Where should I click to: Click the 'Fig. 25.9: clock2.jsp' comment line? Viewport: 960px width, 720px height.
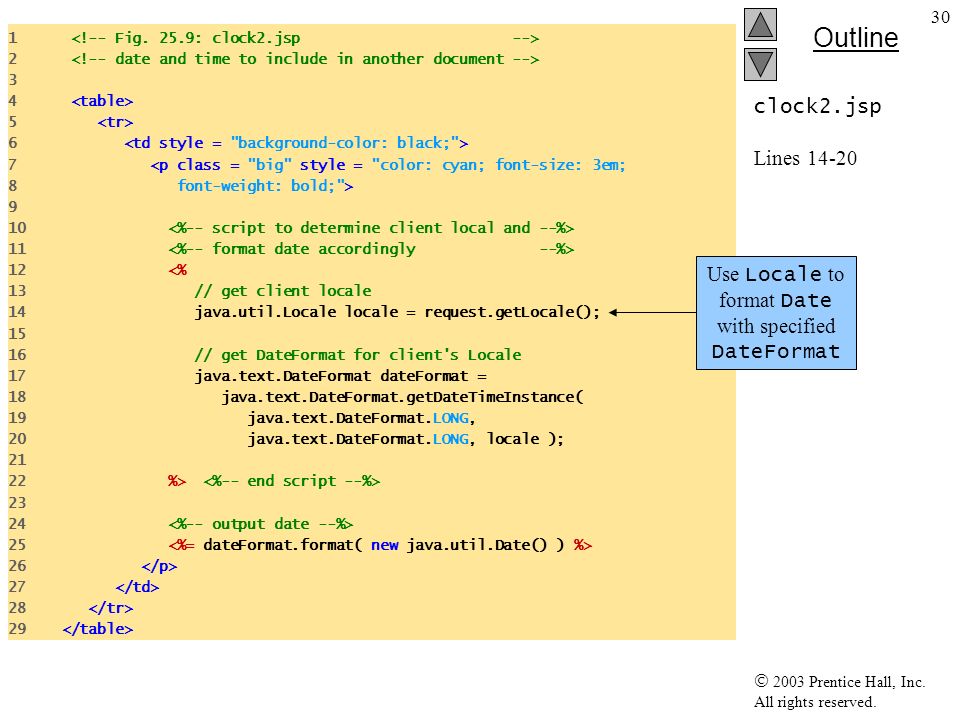pos(305,38)
